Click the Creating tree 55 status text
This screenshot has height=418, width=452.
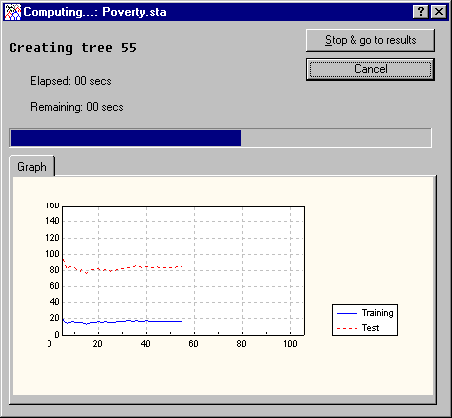click(x=73, y=48)
